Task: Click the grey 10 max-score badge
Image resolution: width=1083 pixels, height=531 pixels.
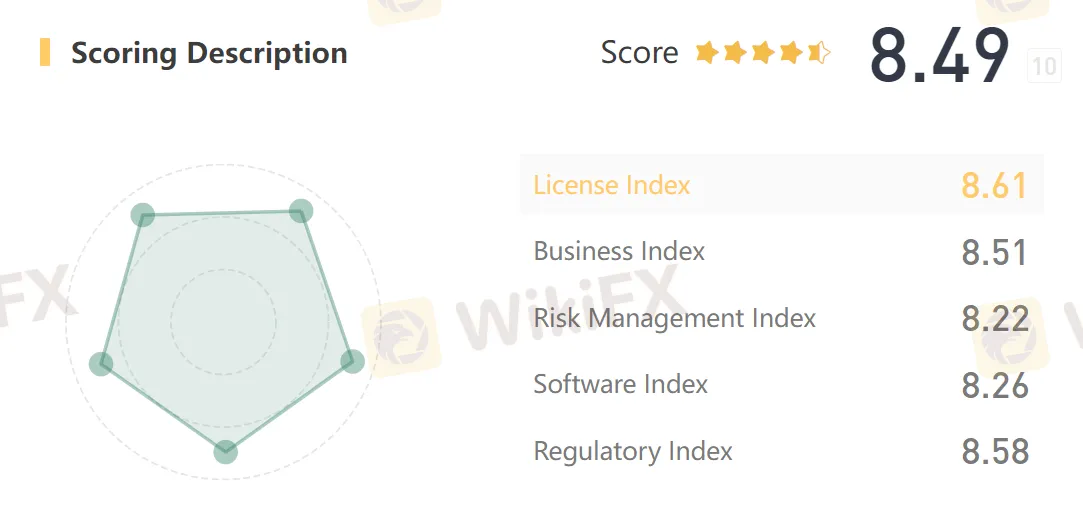Action: coord(1044,66)
